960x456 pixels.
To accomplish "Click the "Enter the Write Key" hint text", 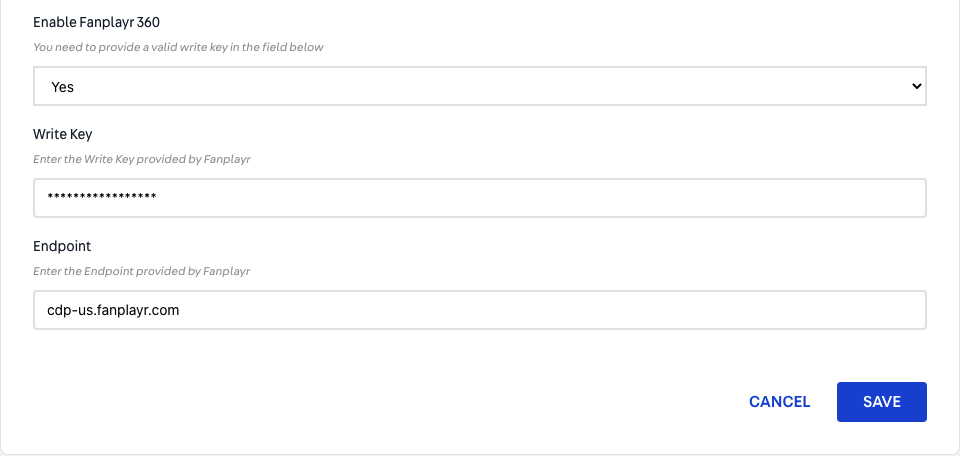I will click(83, 159).
